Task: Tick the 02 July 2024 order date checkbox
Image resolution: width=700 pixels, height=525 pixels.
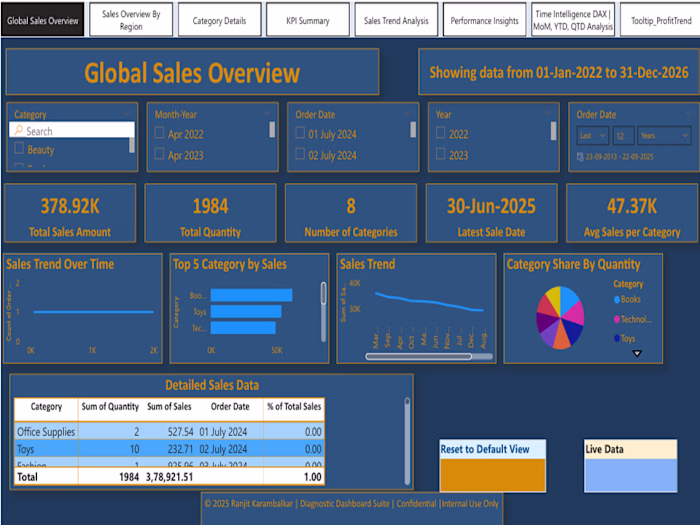Action: click(300, 154)
